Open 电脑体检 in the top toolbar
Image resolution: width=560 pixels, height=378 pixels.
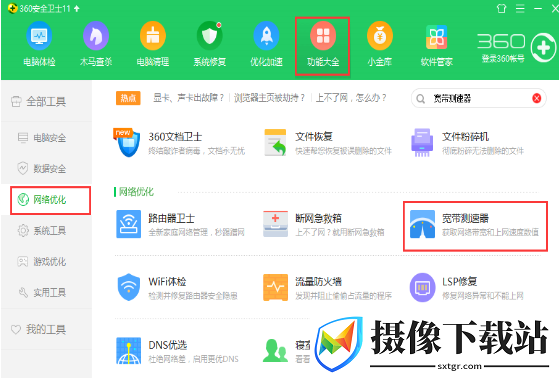tap(39, 45)
